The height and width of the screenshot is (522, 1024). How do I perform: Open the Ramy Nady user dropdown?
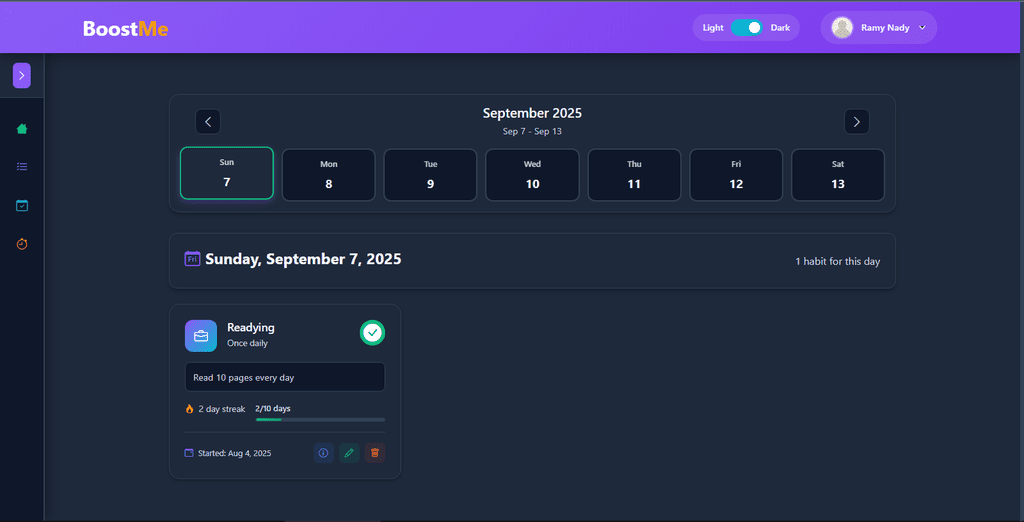(x=878, y=27)
